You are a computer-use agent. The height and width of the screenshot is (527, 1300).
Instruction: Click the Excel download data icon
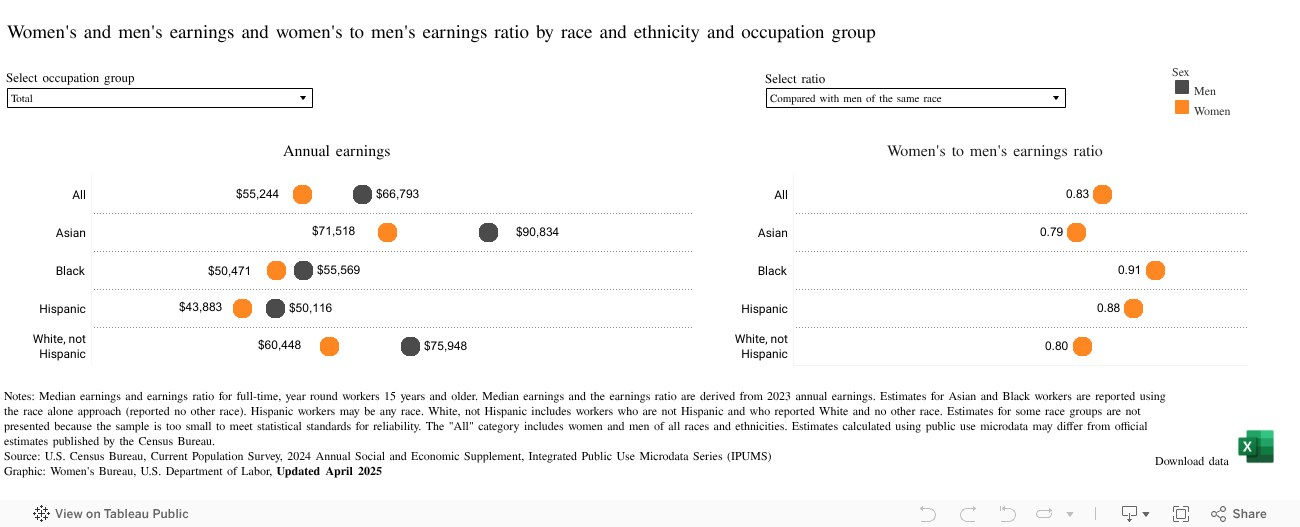point(1255,446)
